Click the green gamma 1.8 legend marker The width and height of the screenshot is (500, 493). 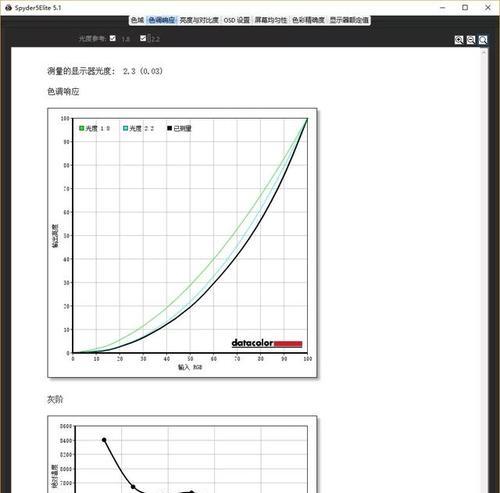coord(82,128)
